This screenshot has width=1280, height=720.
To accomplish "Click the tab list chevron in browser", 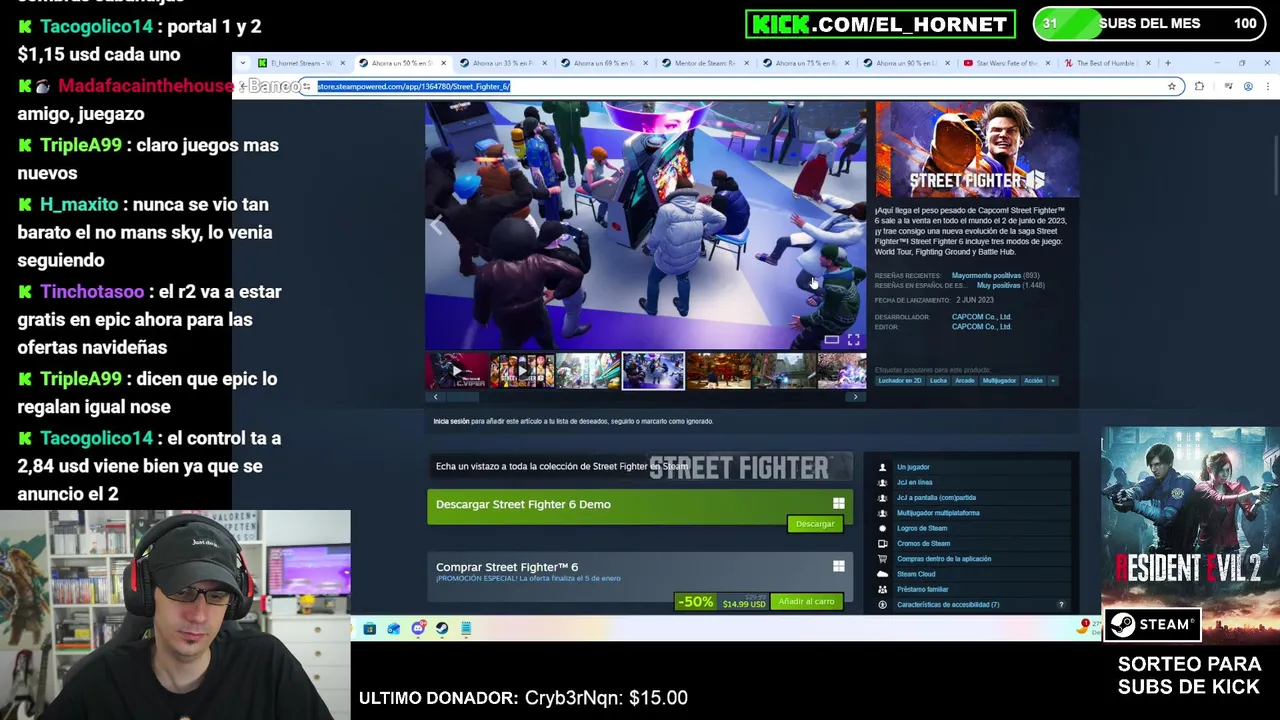I will coord(242,63).
